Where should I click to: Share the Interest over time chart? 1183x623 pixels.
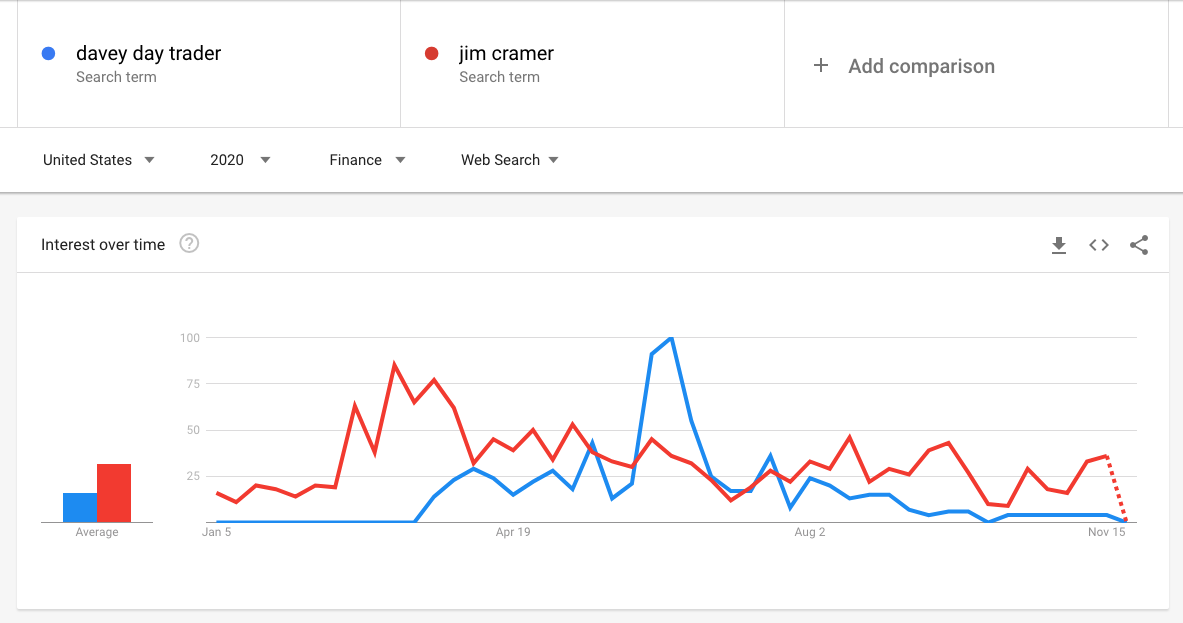(x=1138, y=245)
